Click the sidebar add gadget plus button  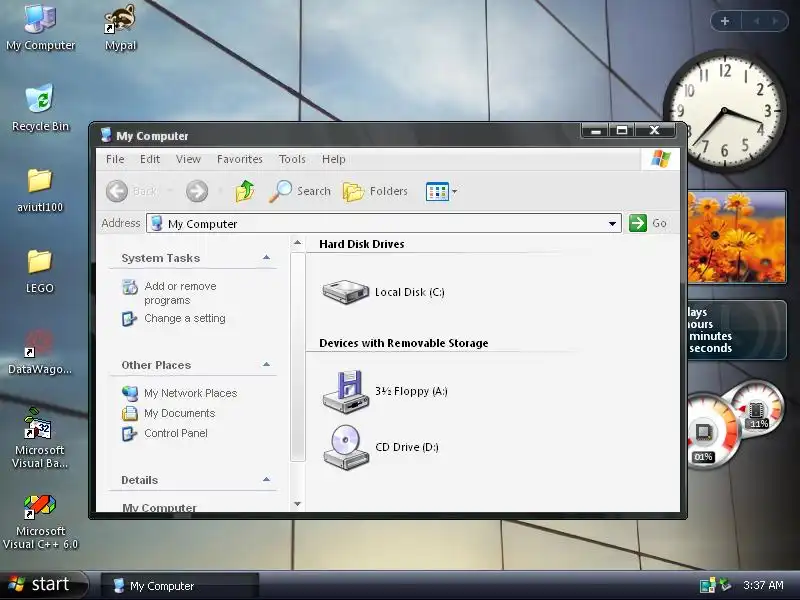coord(725,21)
